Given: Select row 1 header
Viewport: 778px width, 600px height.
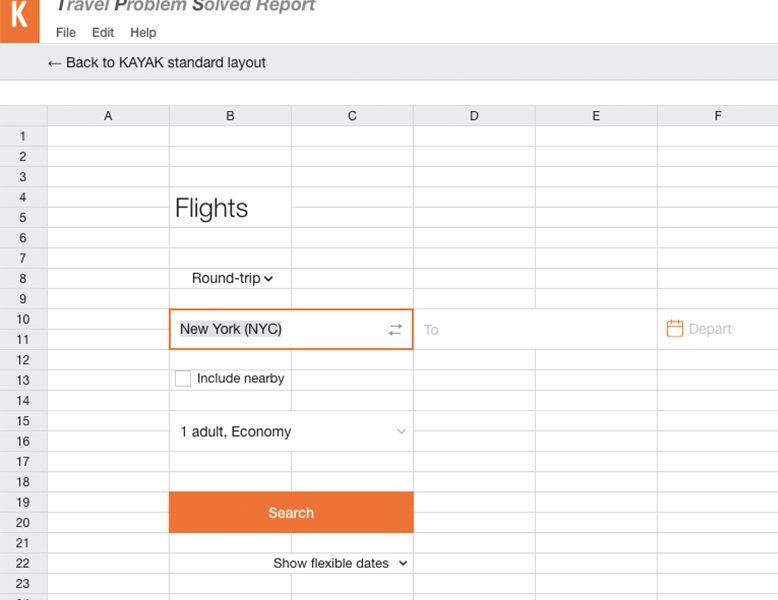Looking at the screenshot, I should point(23,136).
